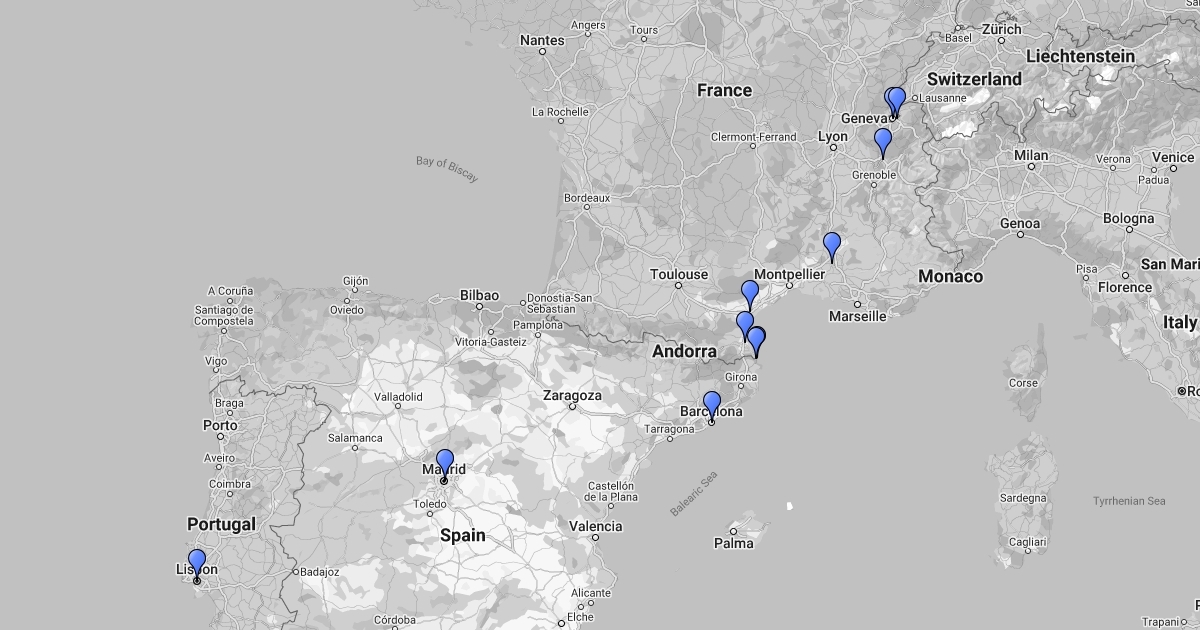Click the pin directly east of Andorra label
The width and height of the screenshot is (1200, 630).
744,323
